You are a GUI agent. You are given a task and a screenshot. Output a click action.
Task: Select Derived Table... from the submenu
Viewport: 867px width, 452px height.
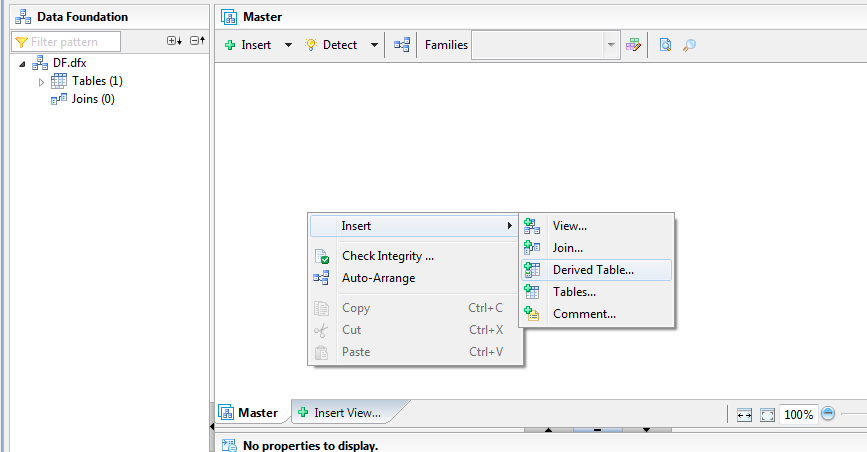[593, 270]
